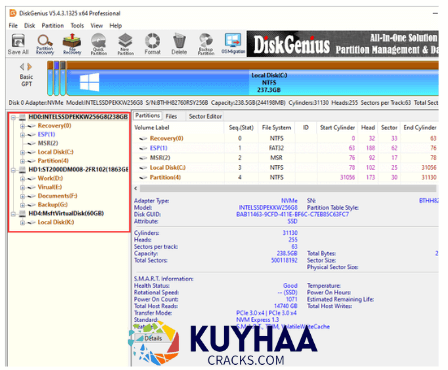The height and width of the screenshot is (370, 448).
Task: Select the first small partition bar on disk map
Action: tap(50, 78)
